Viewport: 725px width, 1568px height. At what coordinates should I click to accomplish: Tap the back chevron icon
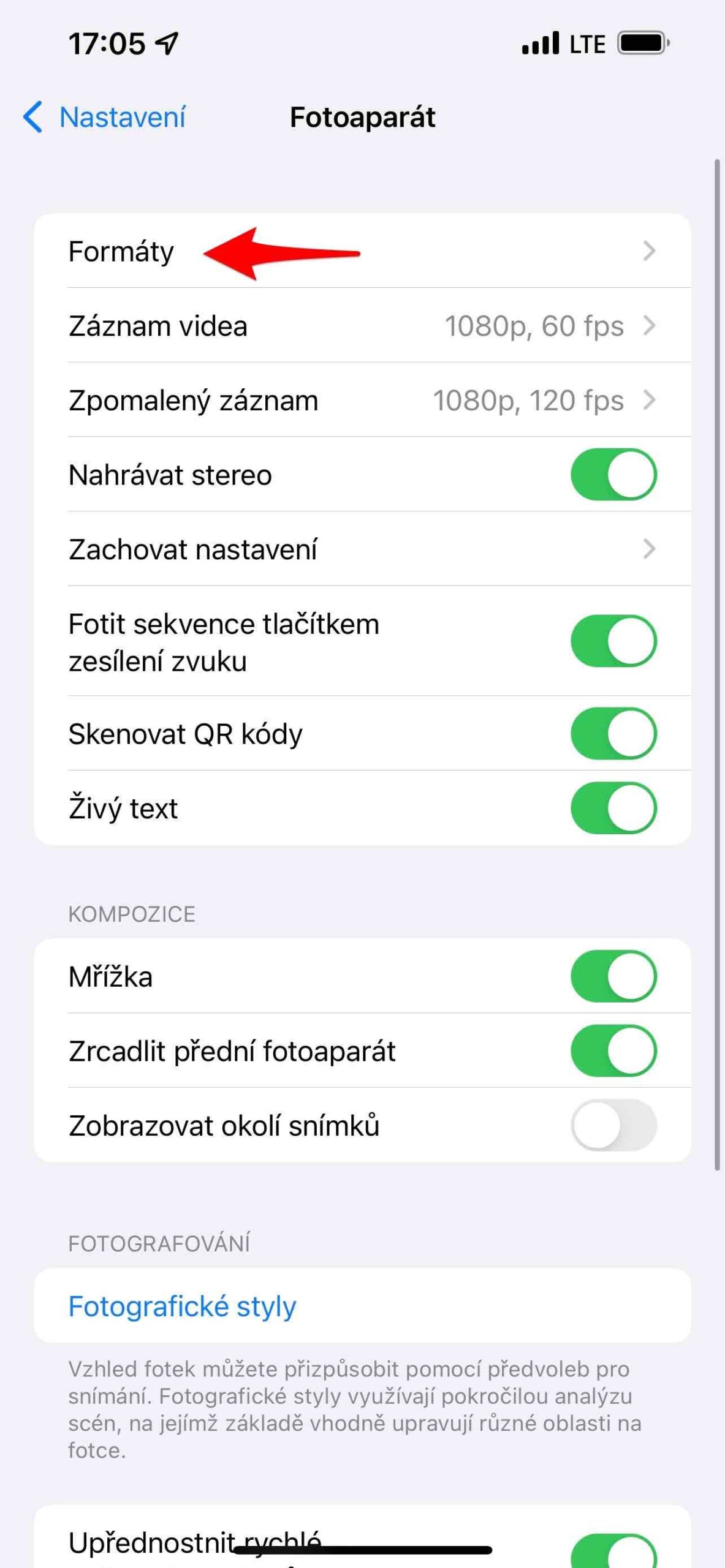point(33,117)
